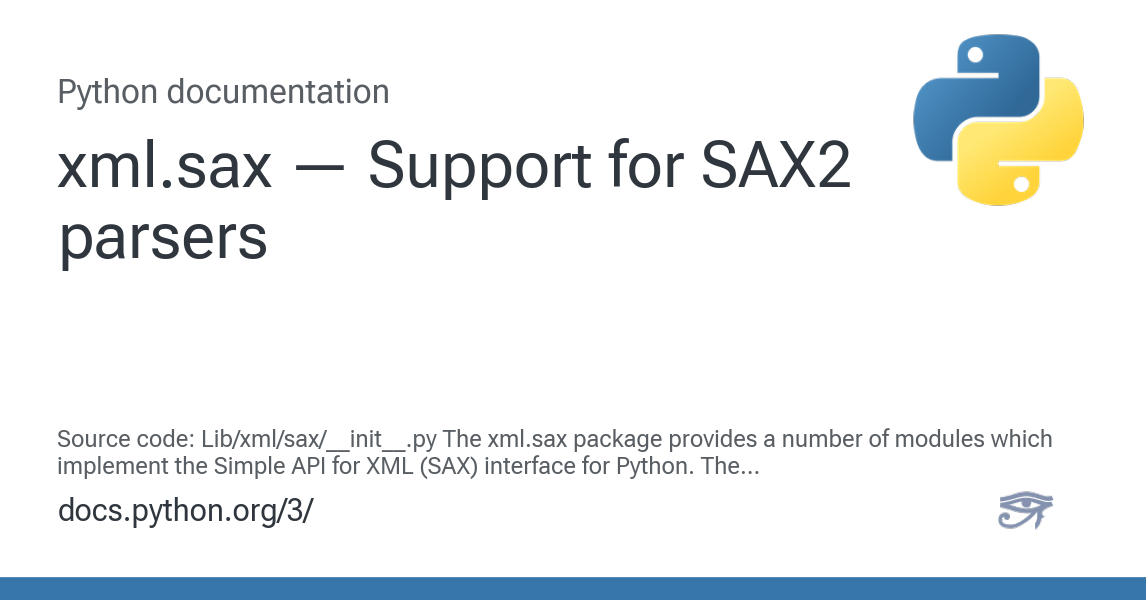
Task: Click the yellow snake of the Python logo
Action: (1035, 150)
